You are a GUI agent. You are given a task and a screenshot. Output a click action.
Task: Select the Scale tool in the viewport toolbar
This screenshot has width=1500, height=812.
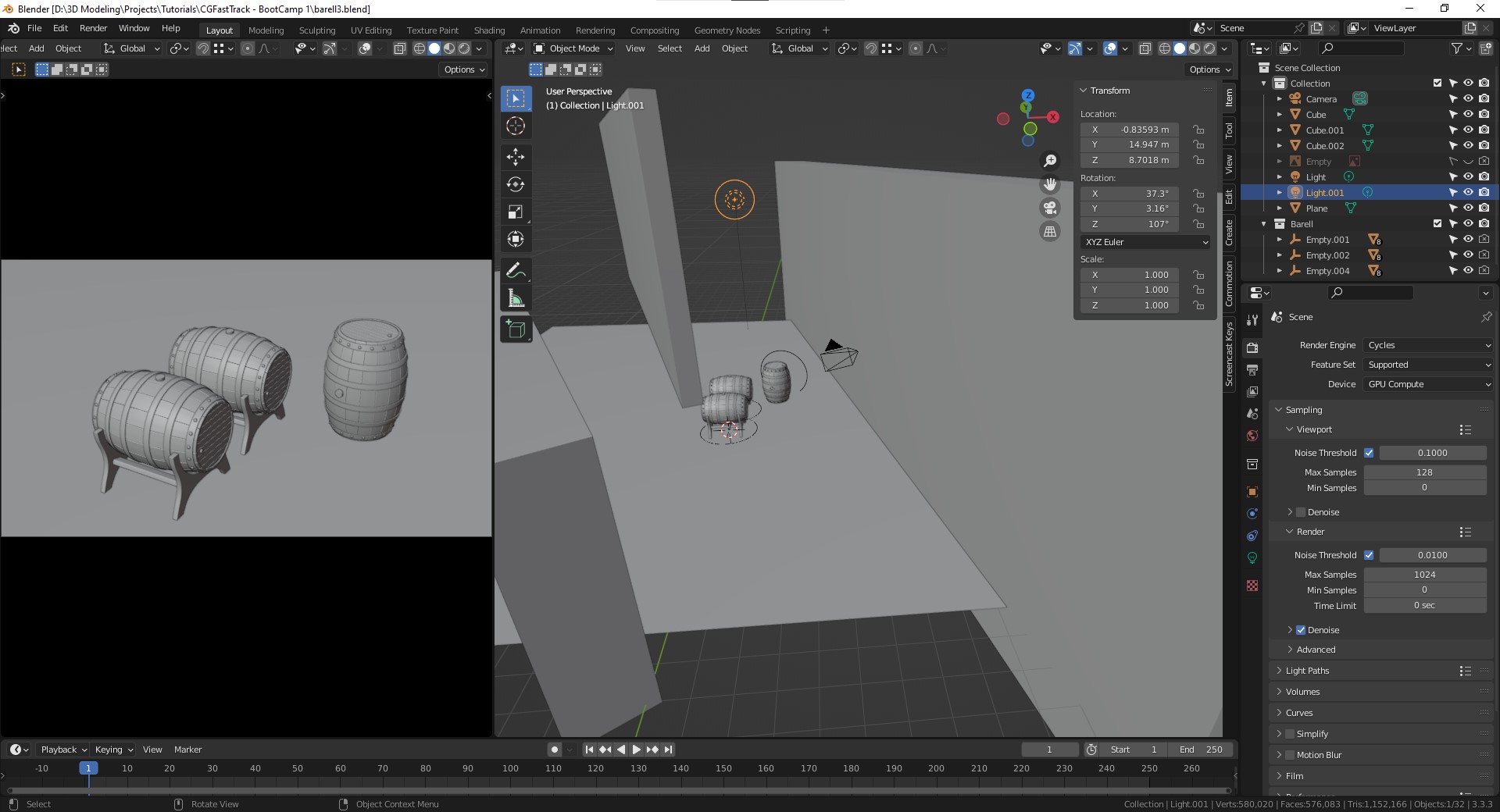coord(516,212)
